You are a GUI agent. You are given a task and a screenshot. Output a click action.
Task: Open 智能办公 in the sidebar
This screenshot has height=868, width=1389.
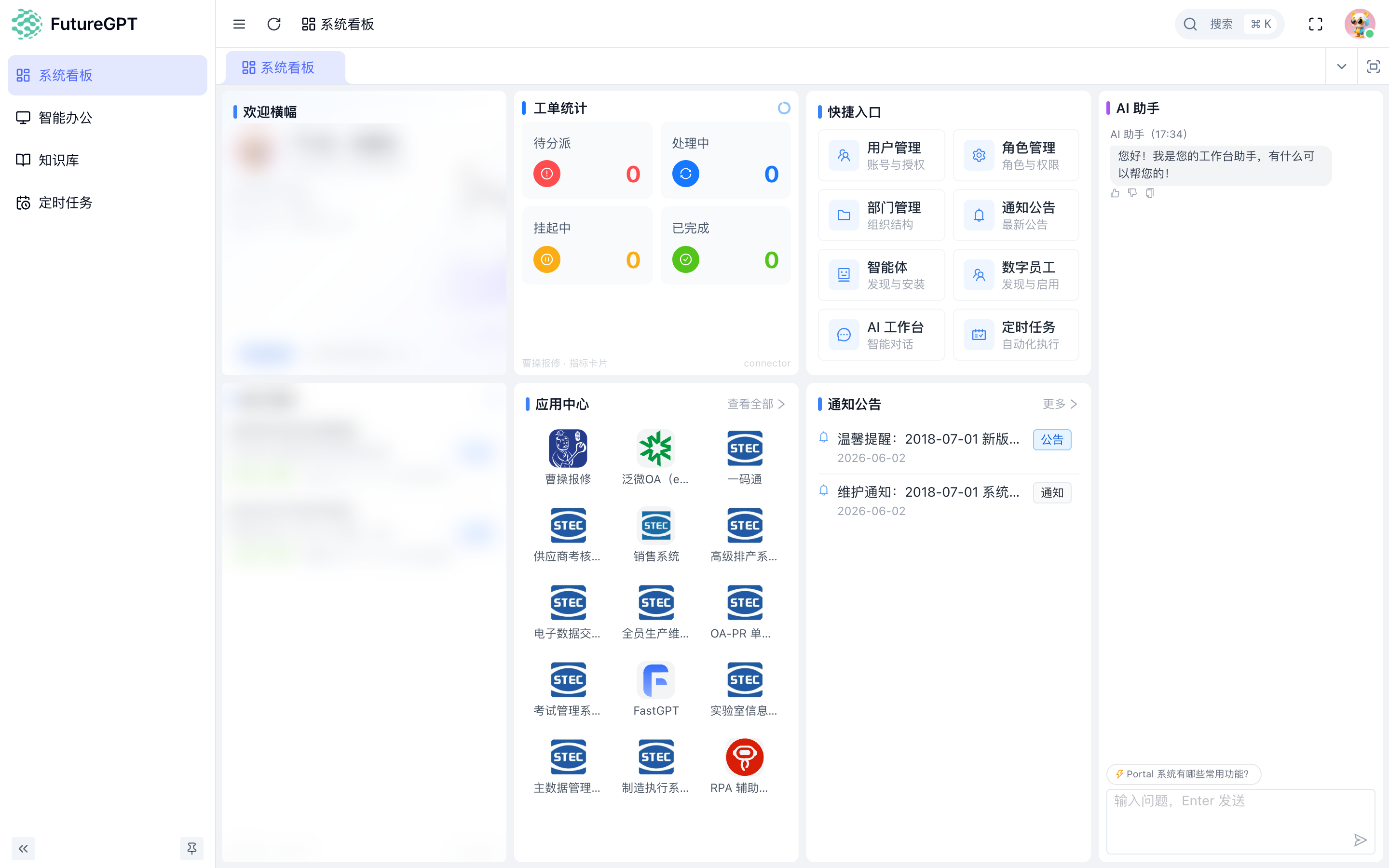(108, 118)
